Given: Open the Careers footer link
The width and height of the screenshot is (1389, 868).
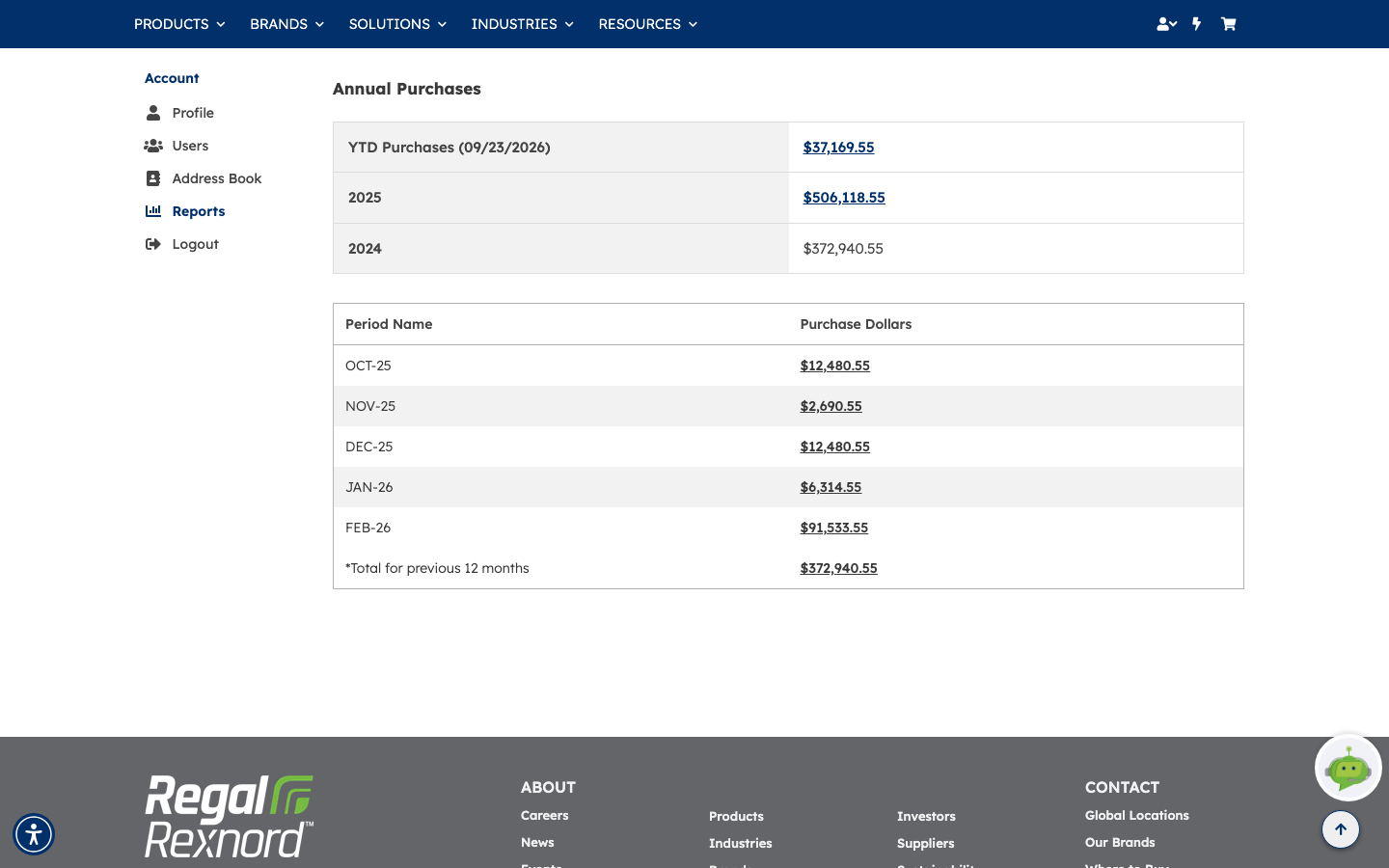Looking at the screenshot, I should click(x=545, y=815).
